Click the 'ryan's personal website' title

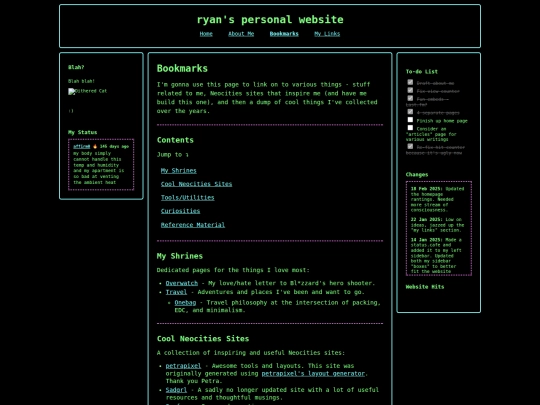coord(270,20)
